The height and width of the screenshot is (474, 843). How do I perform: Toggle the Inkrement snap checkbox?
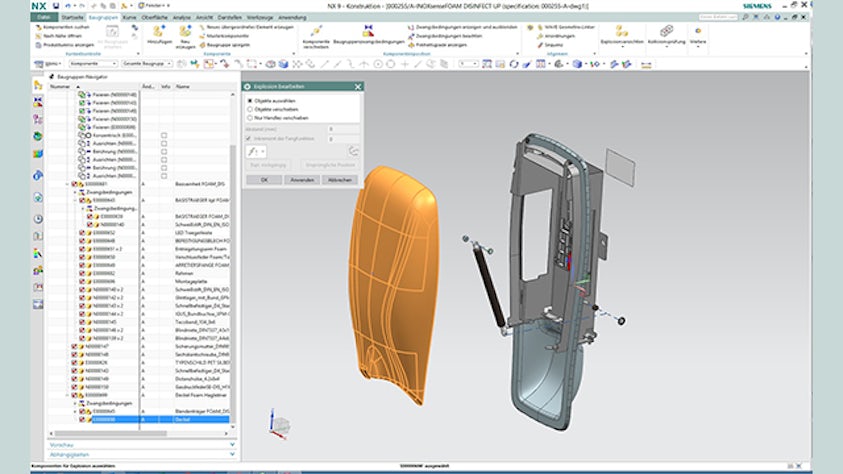click(248, 139)
